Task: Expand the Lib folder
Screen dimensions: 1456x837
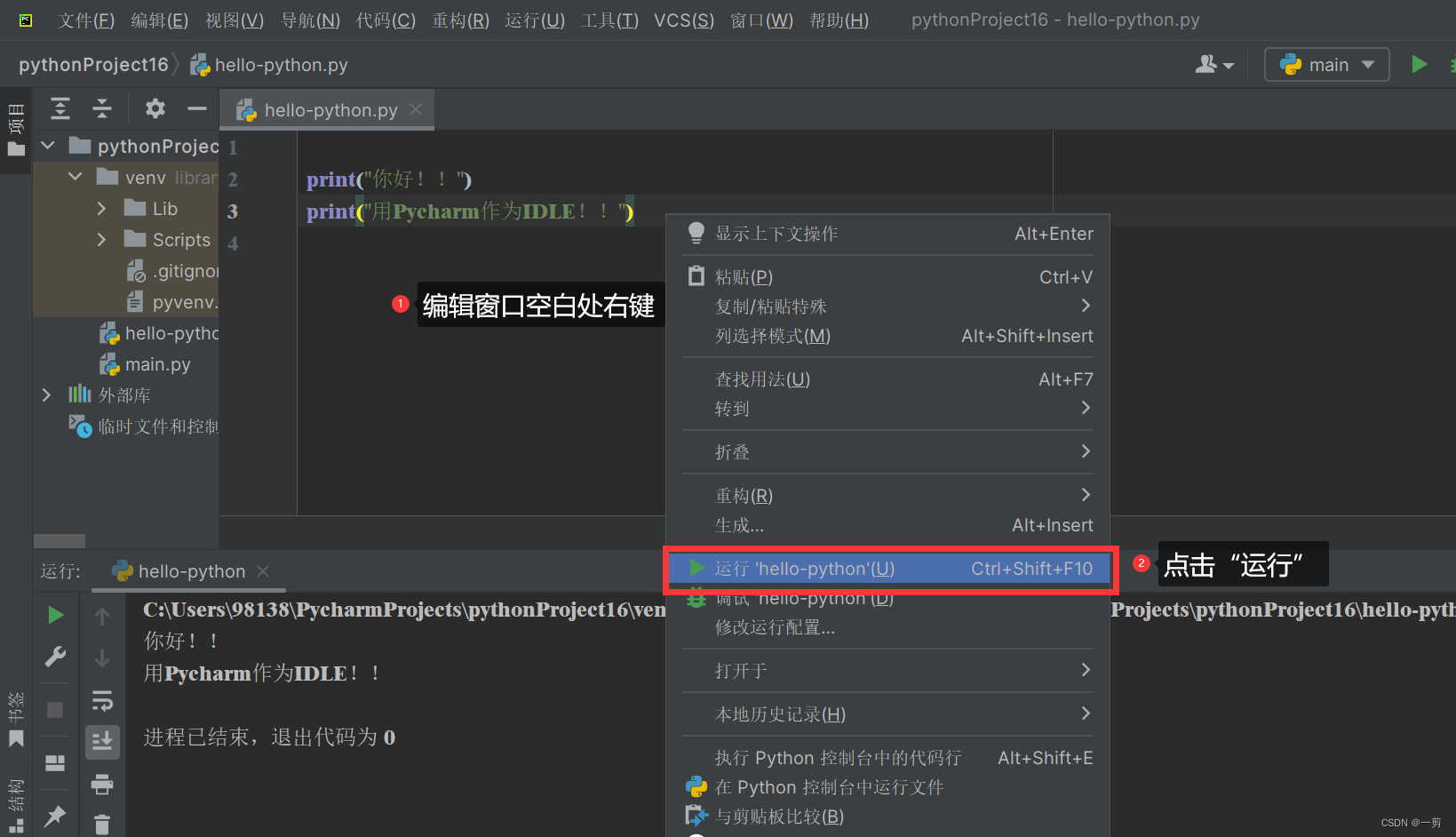Action: pyautogui.click(x=101, y=208)
